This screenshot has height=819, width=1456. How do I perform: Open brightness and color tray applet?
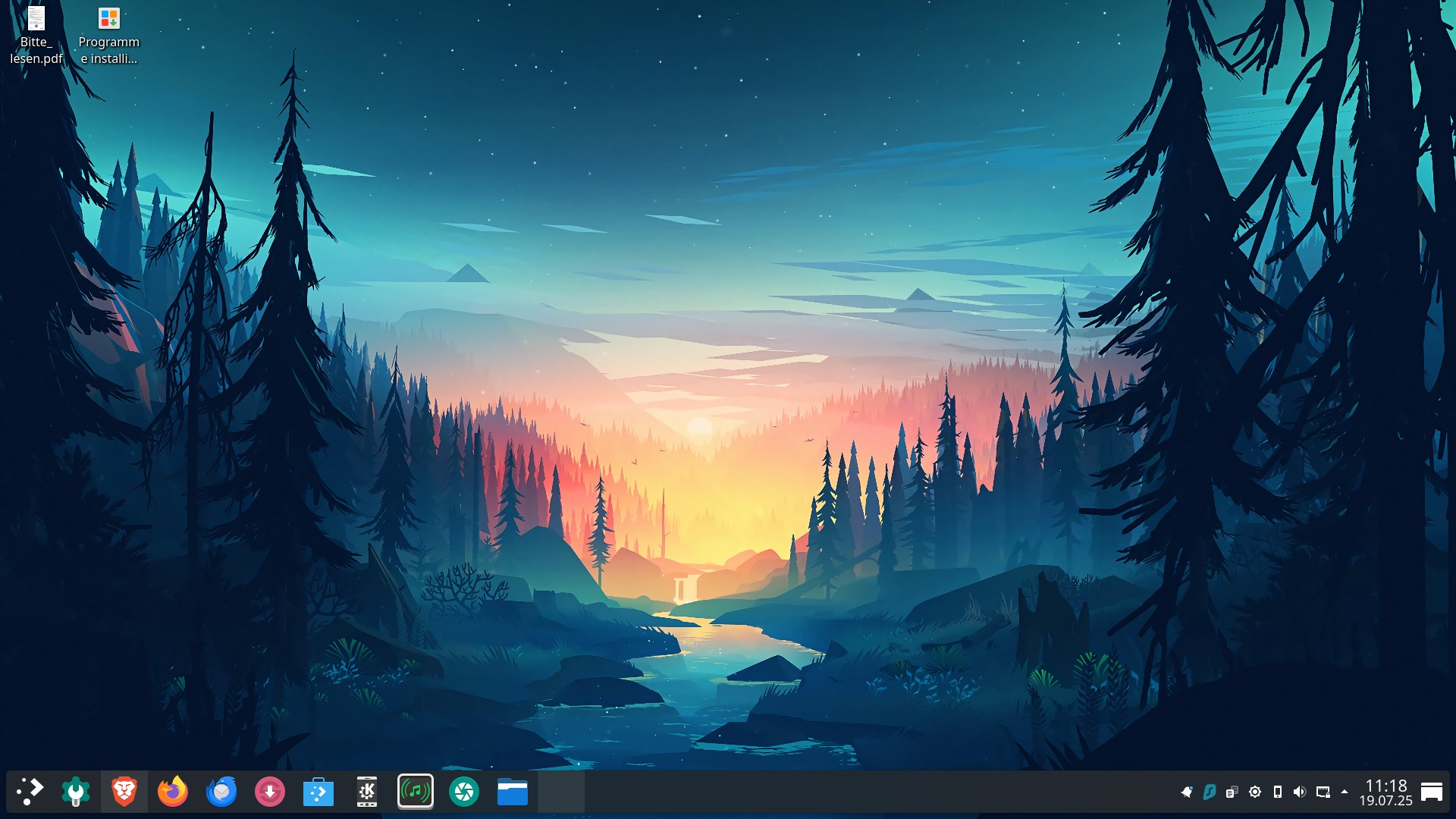coord(1255,792)
